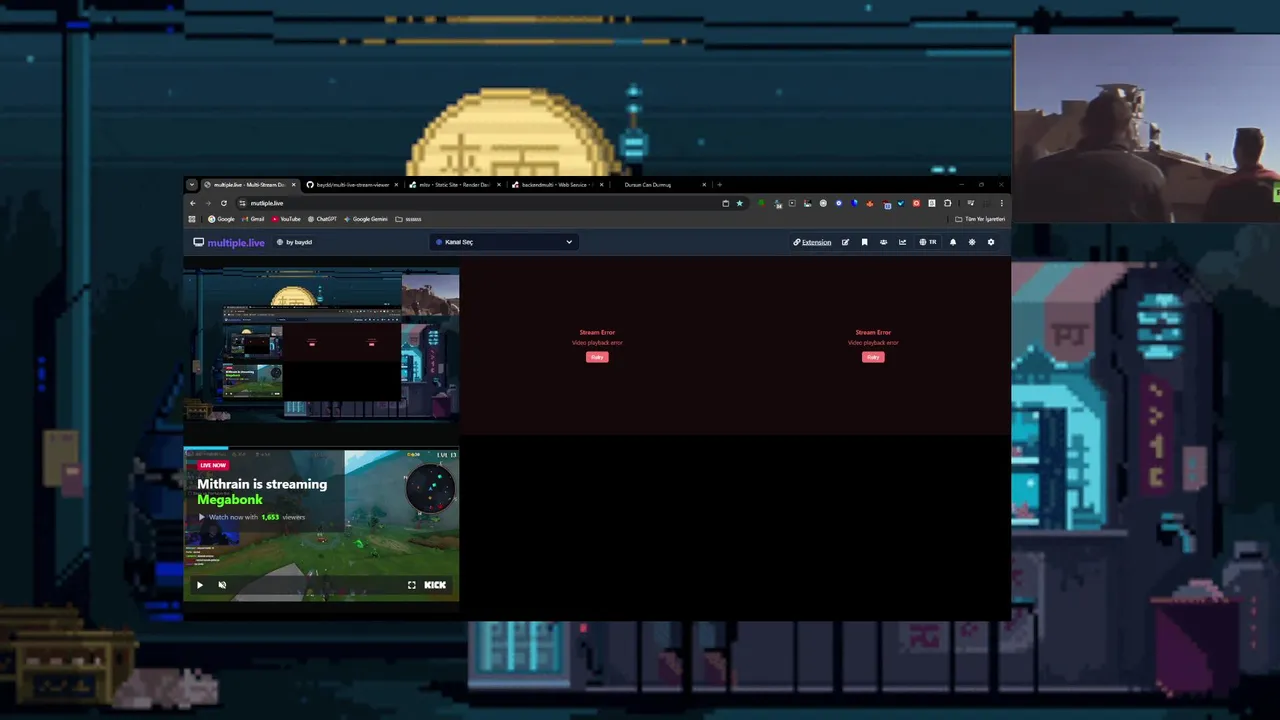1280x720 pixels.
Task: Reload the page
Action: (x=224, y=203)
